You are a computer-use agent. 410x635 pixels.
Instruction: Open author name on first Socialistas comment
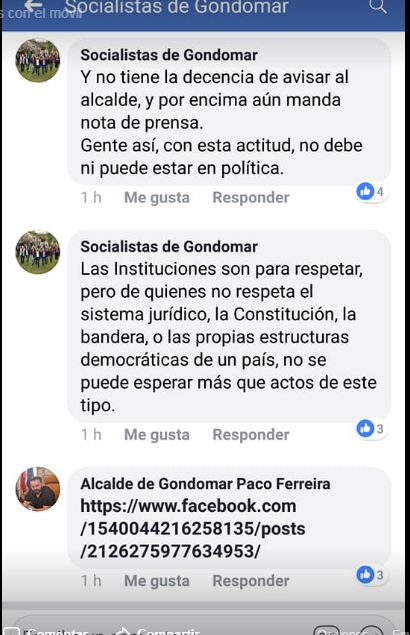(x=169, y=55)
